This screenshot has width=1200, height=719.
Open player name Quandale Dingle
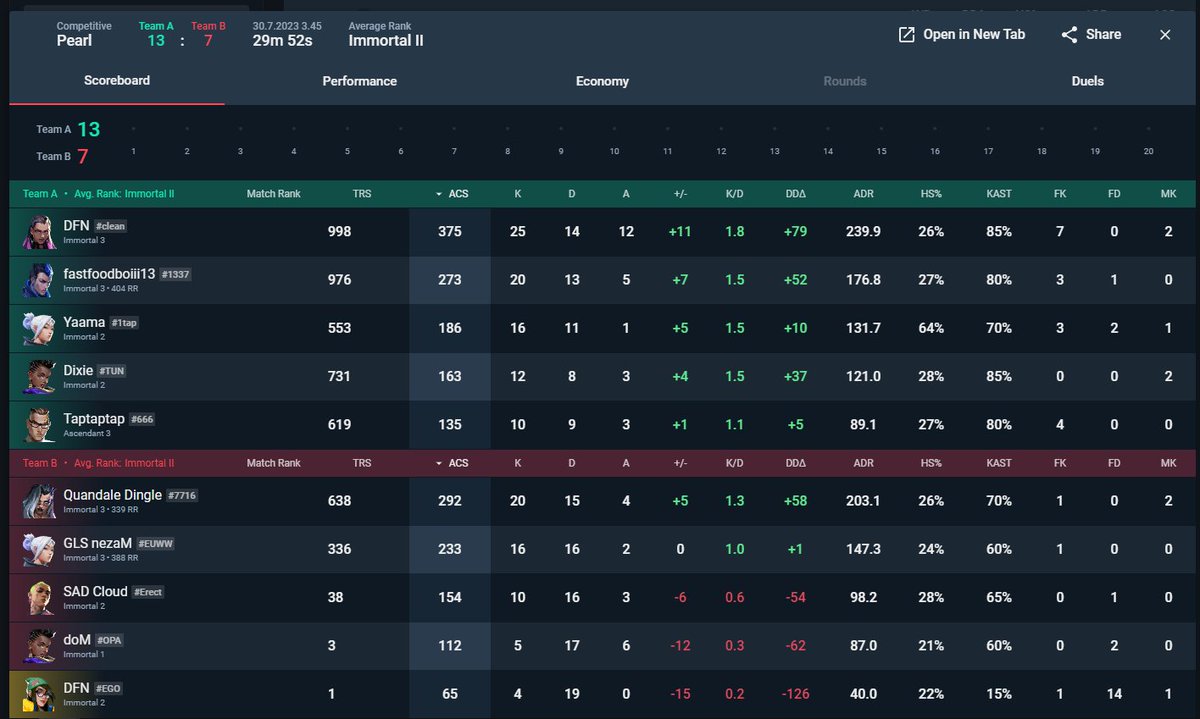pos(112,494)
